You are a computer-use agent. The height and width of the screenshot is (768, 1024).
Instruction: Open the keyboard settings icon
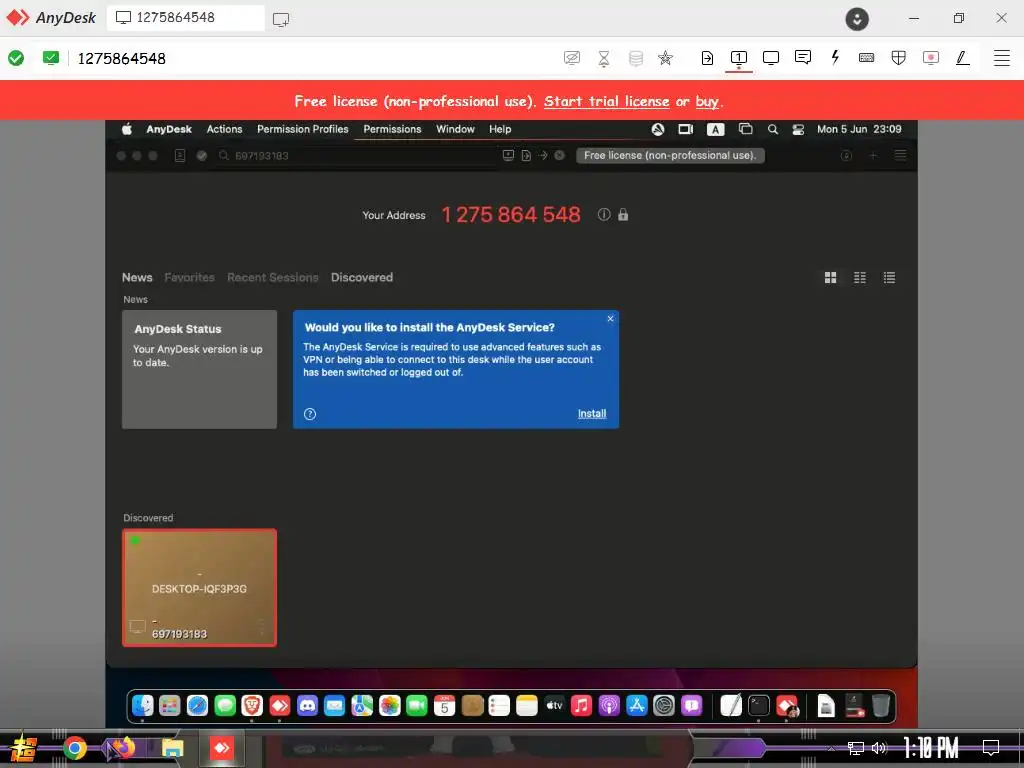[x=867, y=57]
